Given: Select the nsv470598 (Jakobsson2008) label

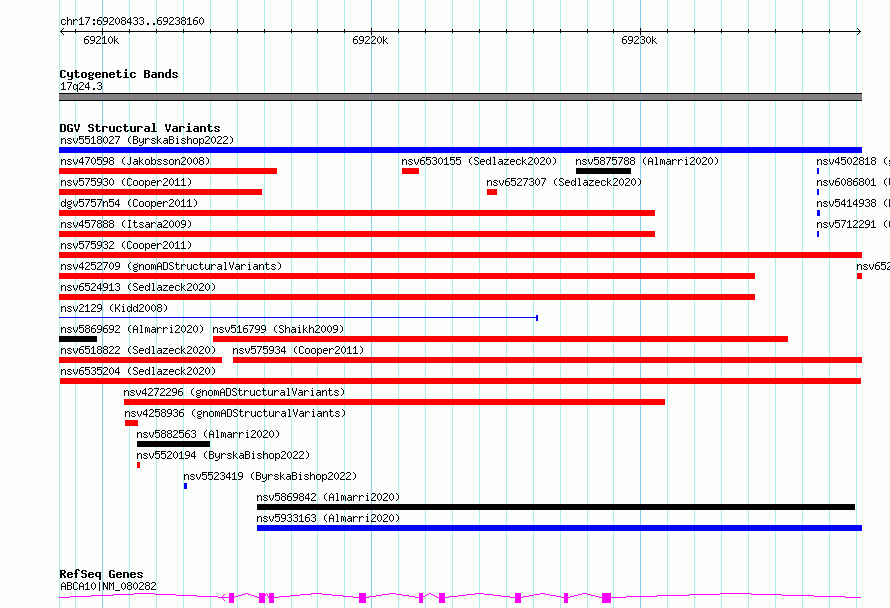Looking at the screenshot, I should pyautogui.click(x=135, y=161).
